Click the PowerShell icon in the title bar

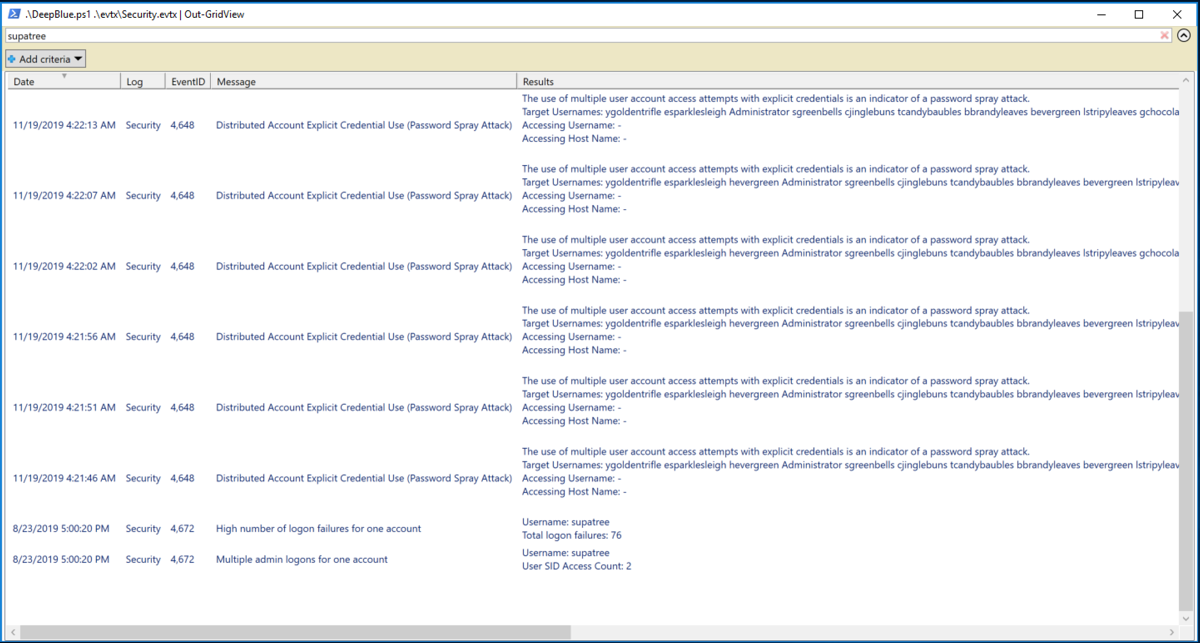tap(15, 14)
